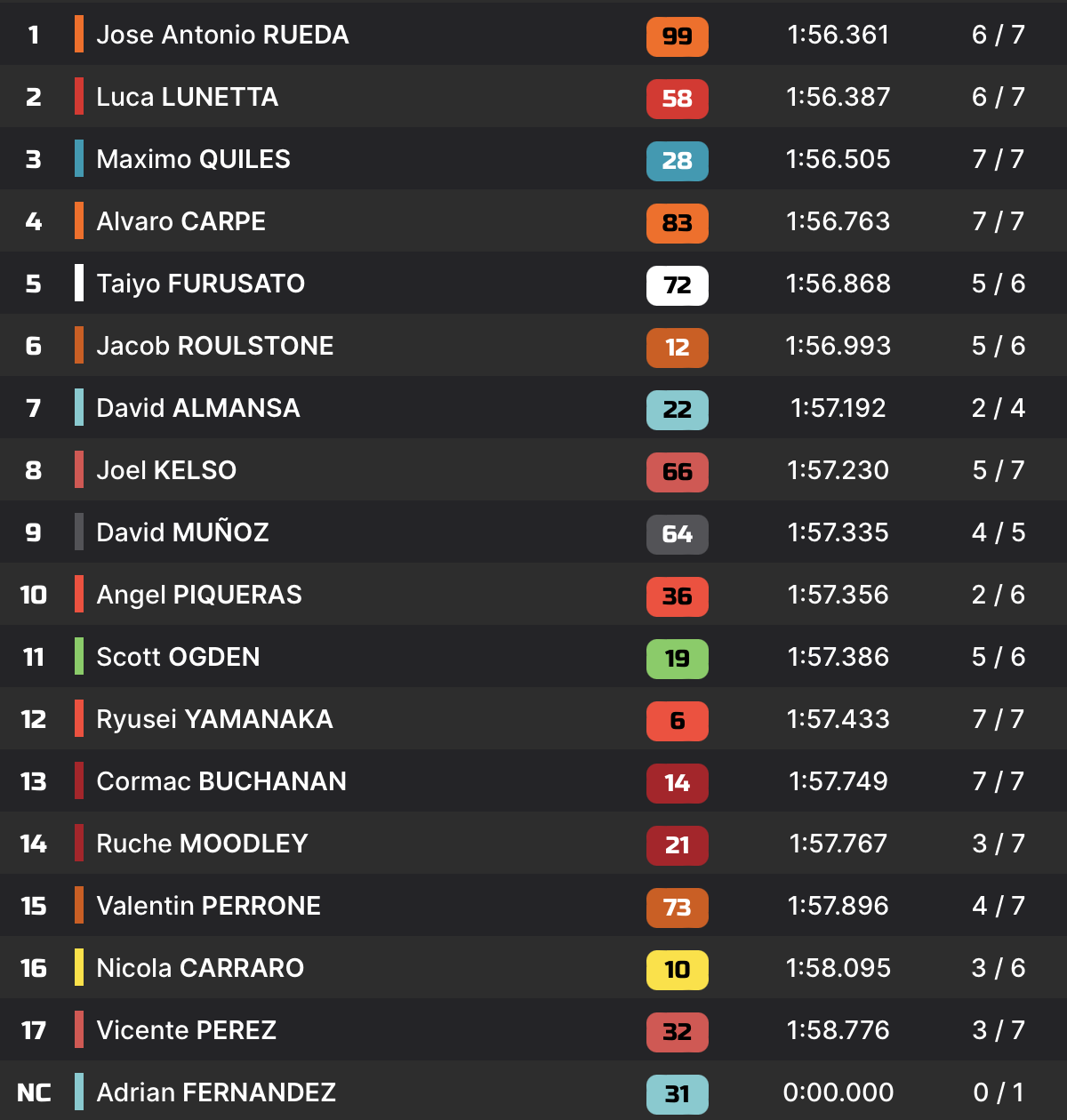The image size is (1067, 1120).
Task: Select the blue number 28 badge
Action: tap(677, 161)
